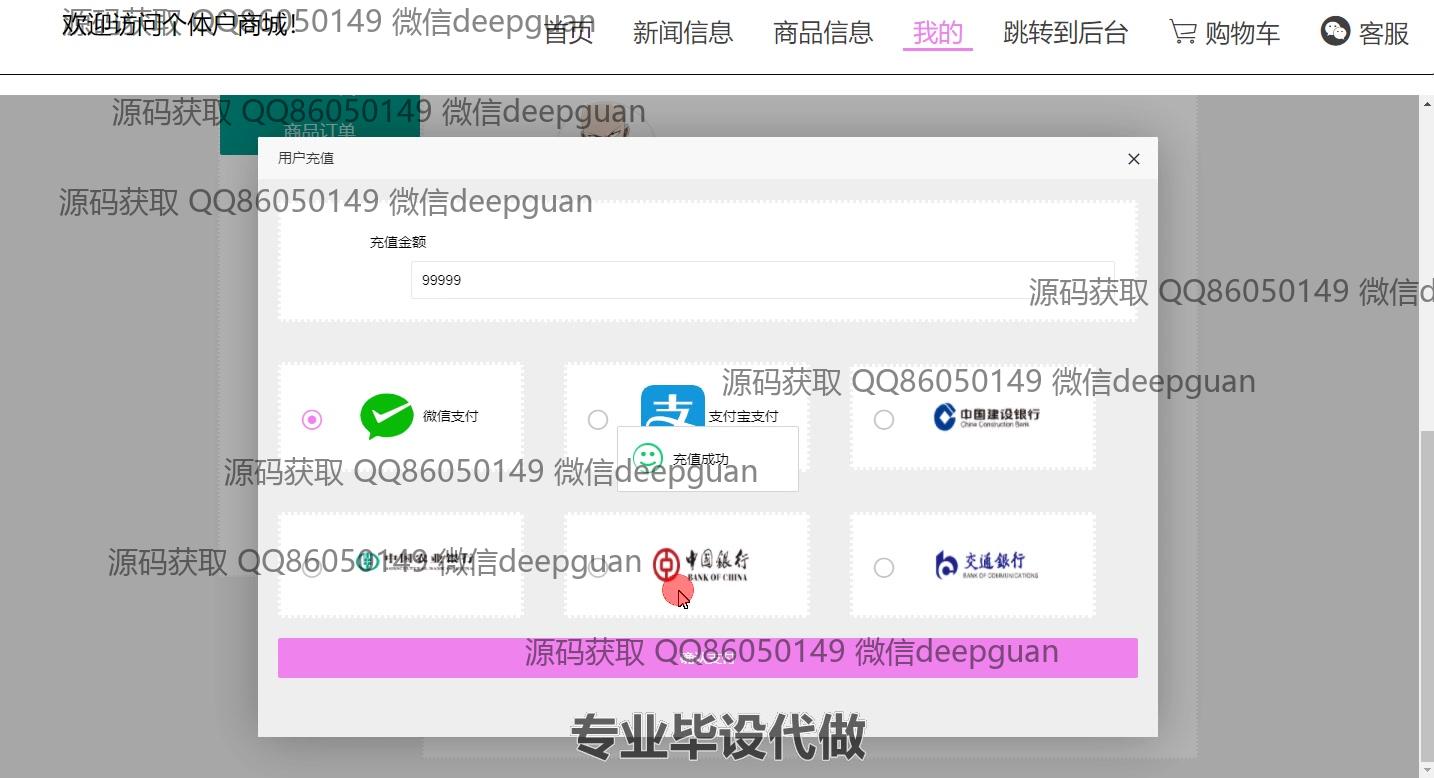Open the 我的 navigation tab
This screenshot has width=1434, height=778.
[938, 34]
